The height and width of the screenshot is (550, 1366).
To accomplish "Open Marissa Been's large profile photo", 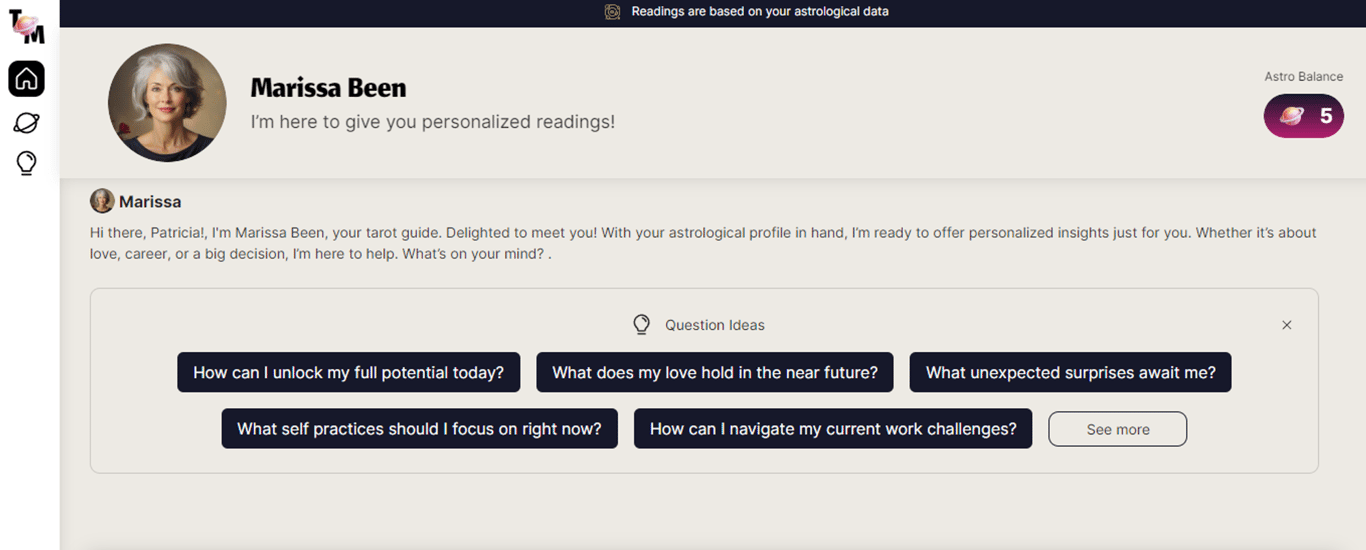I will 167,103.
